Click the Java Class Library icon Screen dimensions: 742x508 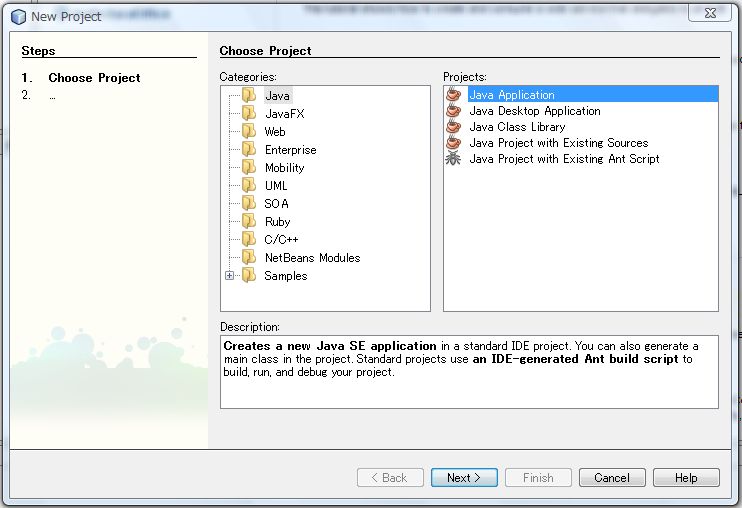(x=454, y=127)
